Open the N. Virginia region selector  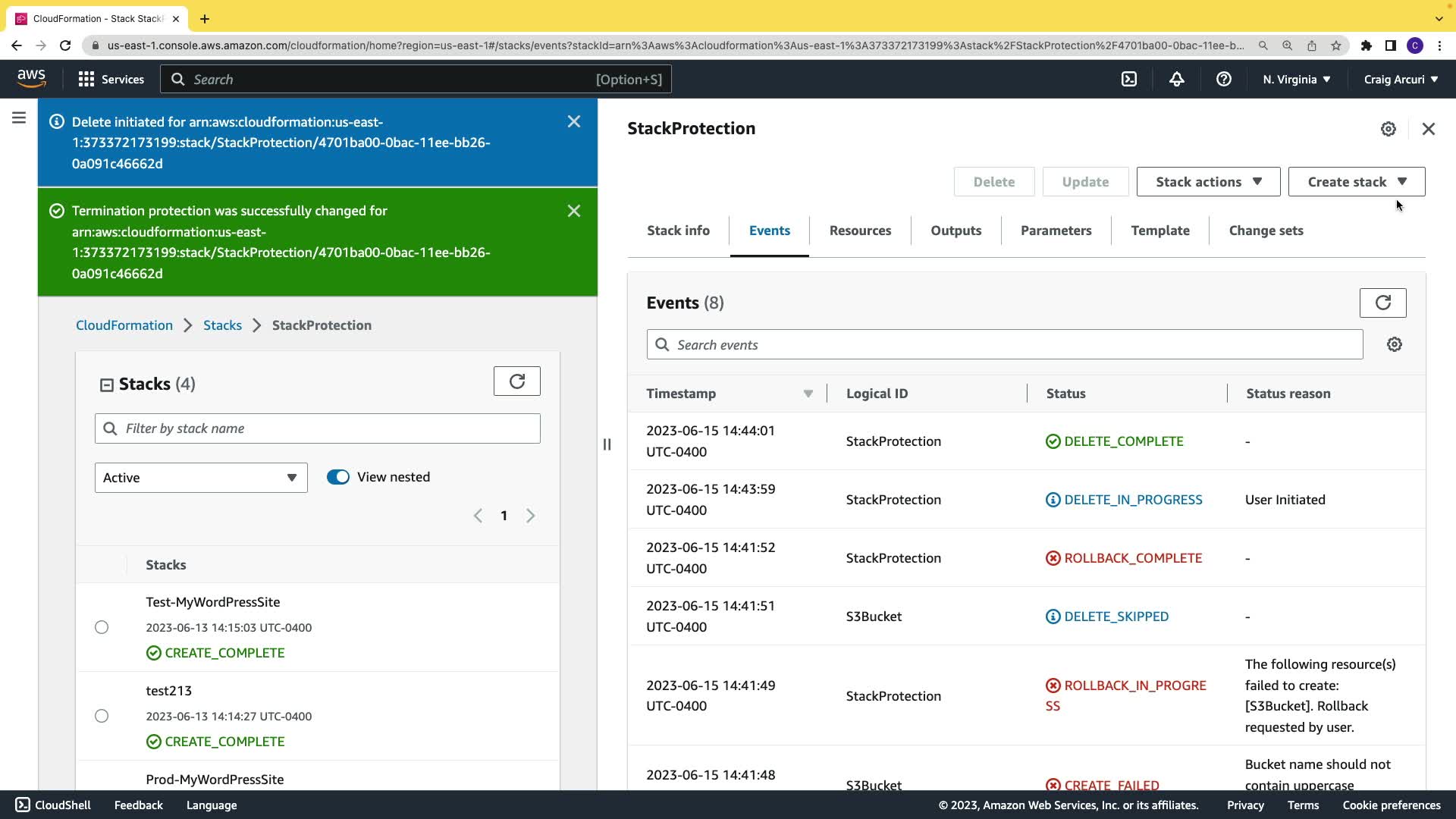1296,79
